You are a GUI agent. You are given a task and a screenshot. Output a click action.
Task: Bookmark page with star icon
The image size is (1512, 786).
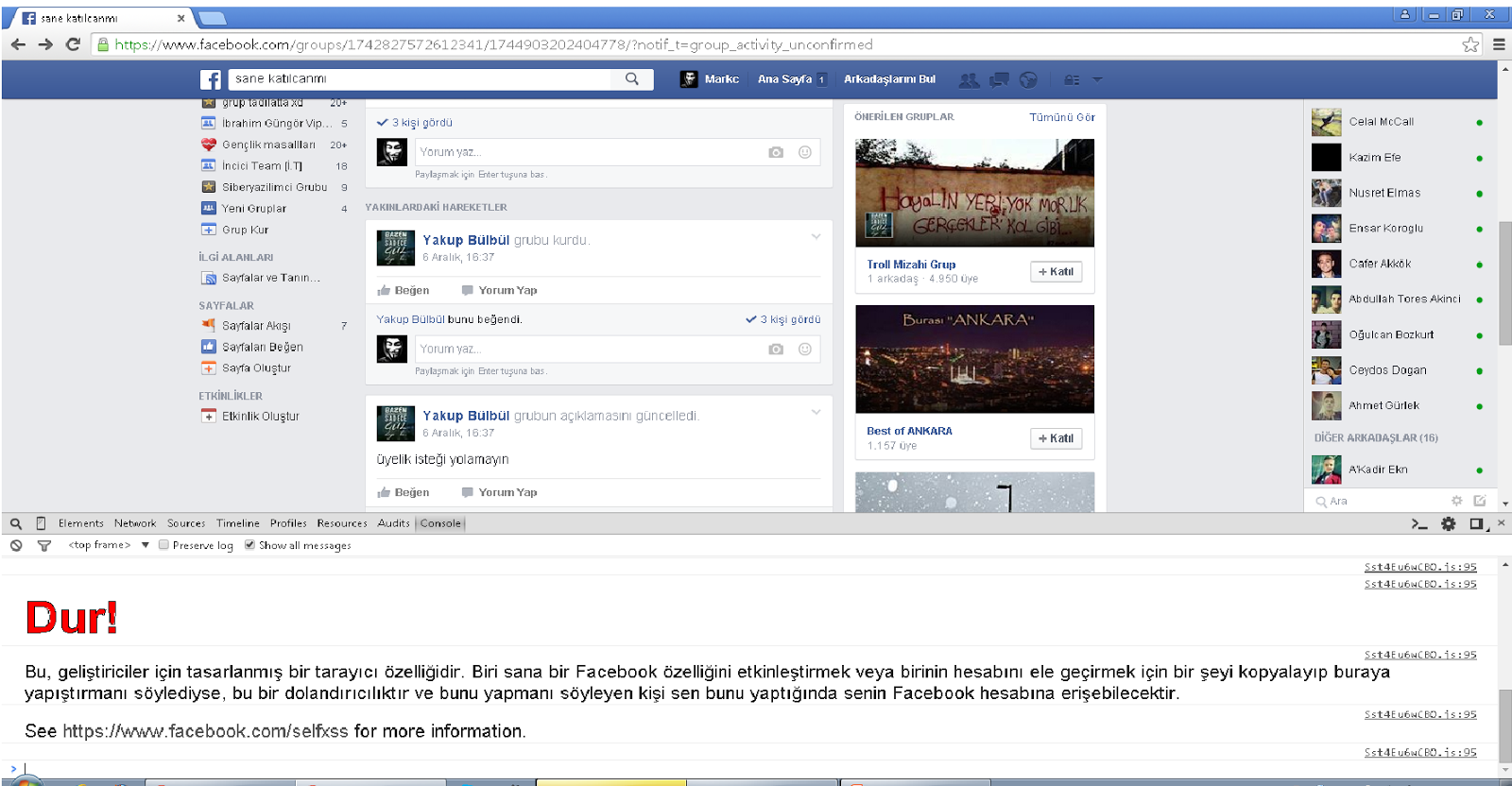[x=1470, y=44]
